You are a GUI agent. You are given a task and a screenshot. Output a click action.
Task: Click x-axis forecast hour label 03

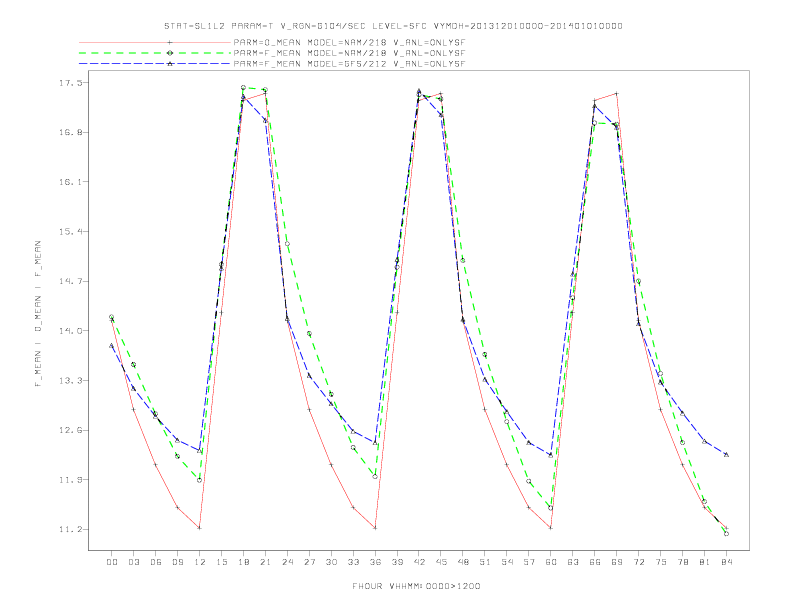point(133,562)
